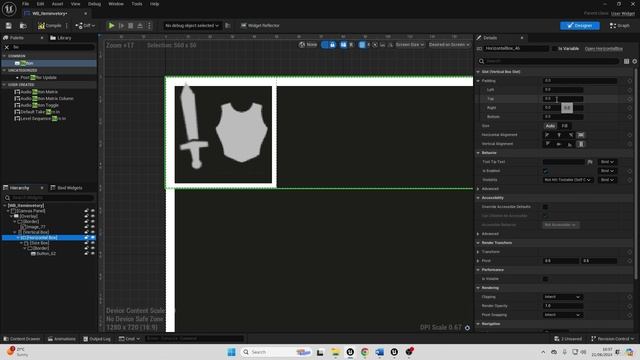The height and width of the screenshot is (360, 640).
Task: Open Chrome from the taskbar
Action: (x=364, y=352)
